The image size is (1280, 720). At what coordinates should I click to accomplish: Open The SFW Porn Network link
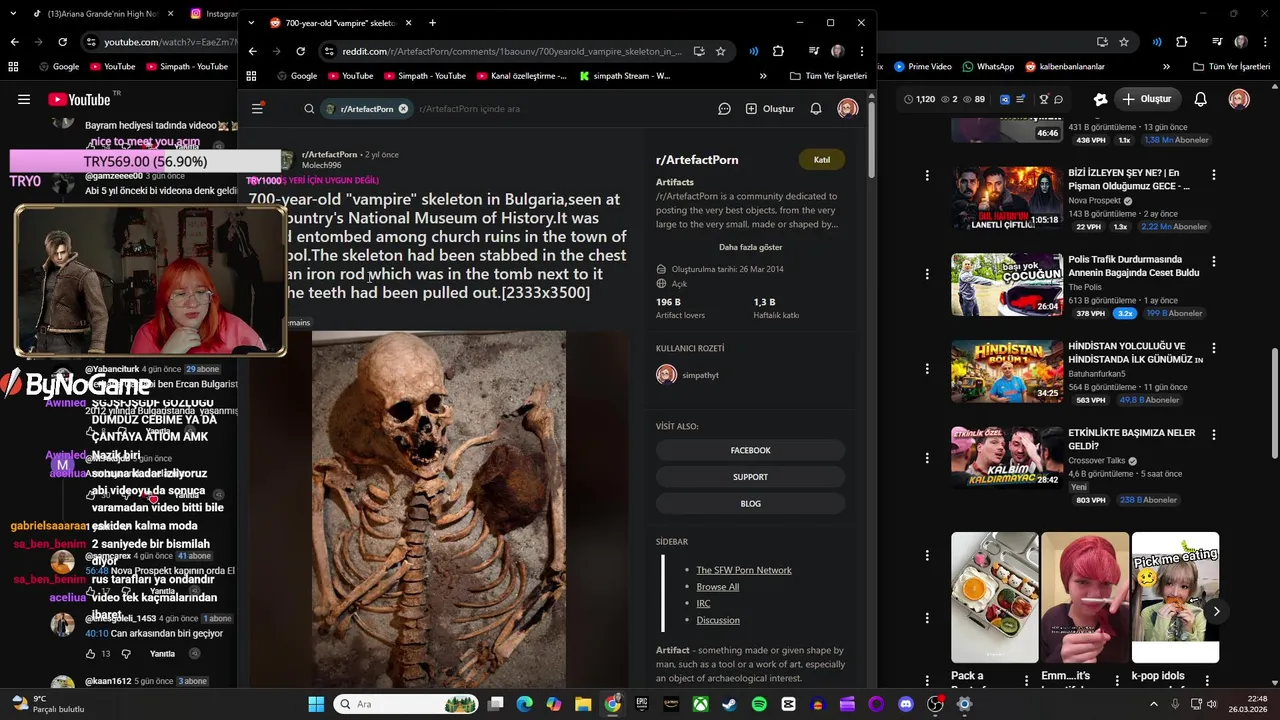tap(744, 570)
